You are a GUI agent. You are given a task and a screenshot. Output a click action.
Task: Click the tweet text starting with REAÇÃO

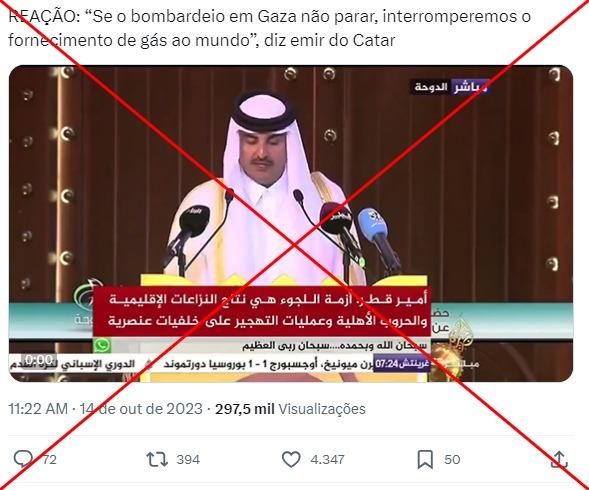(x=269, y=28)
